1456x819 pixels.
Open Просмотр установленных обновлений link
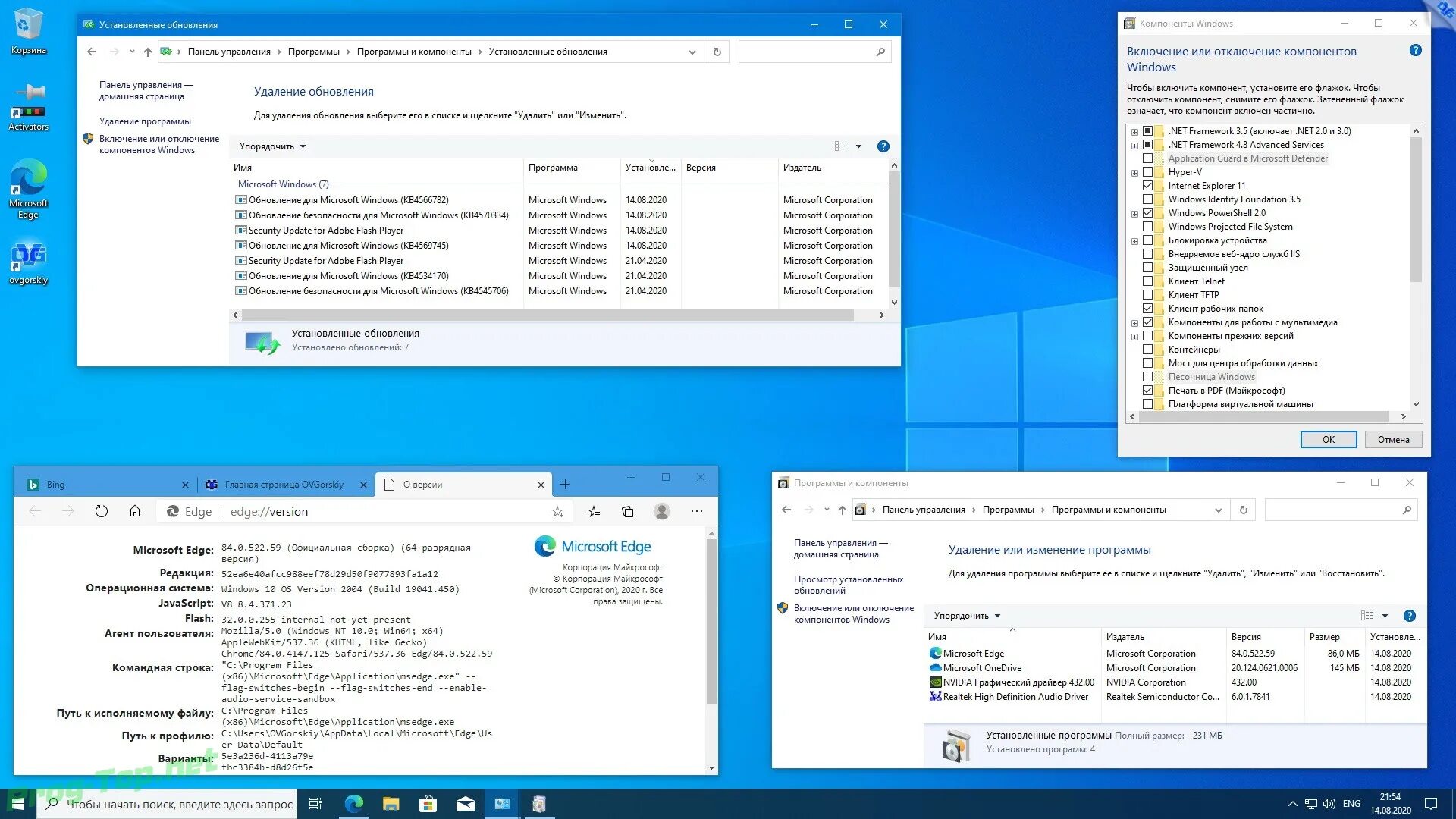(848, 585)
